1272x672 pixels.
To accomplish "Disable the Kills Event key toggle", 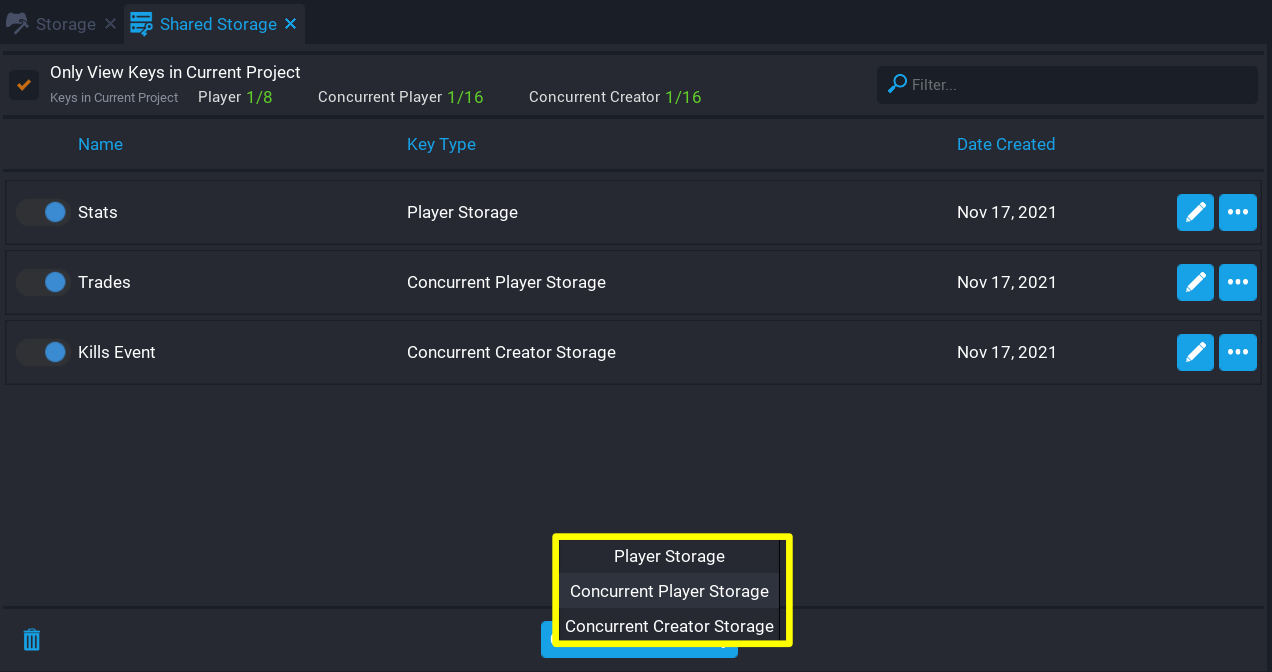I will pos(41,352).
